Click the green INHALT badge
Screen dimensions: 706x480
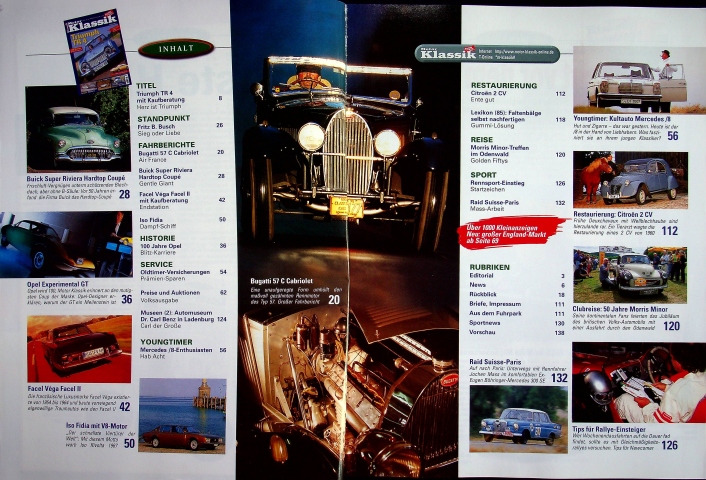tap(175, 48)
